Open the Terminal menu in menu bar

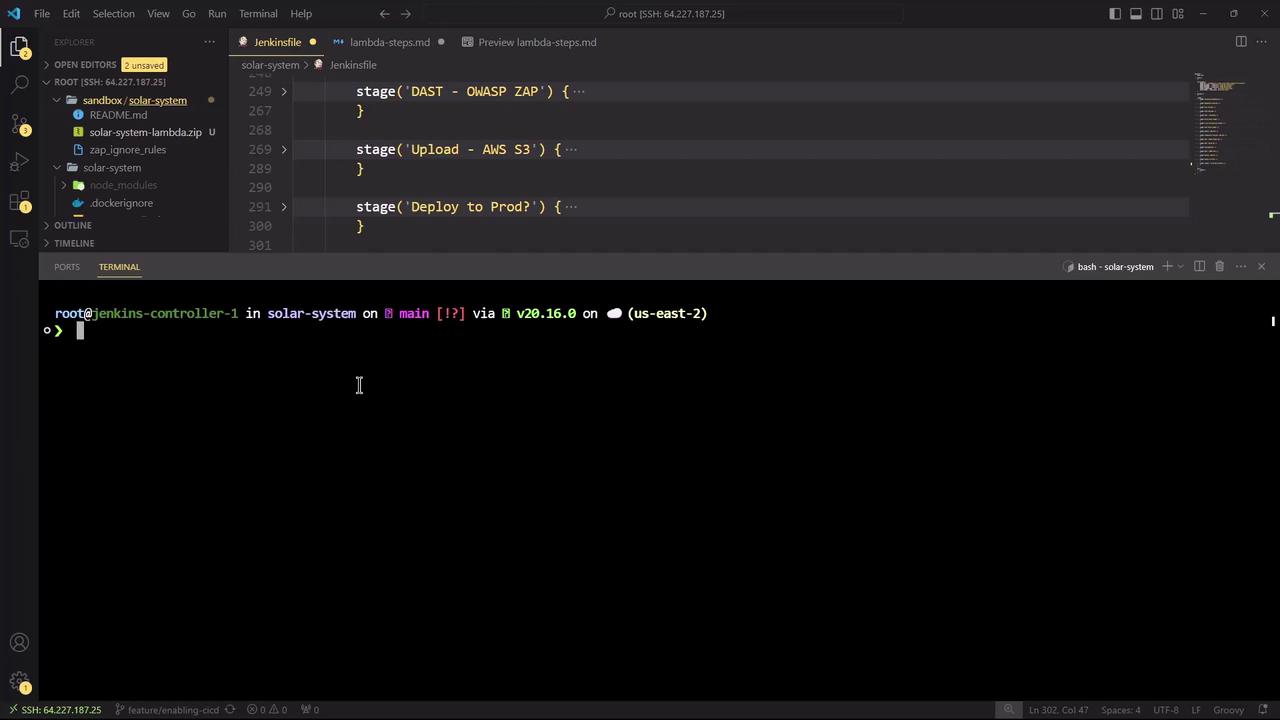pos(258,14)
